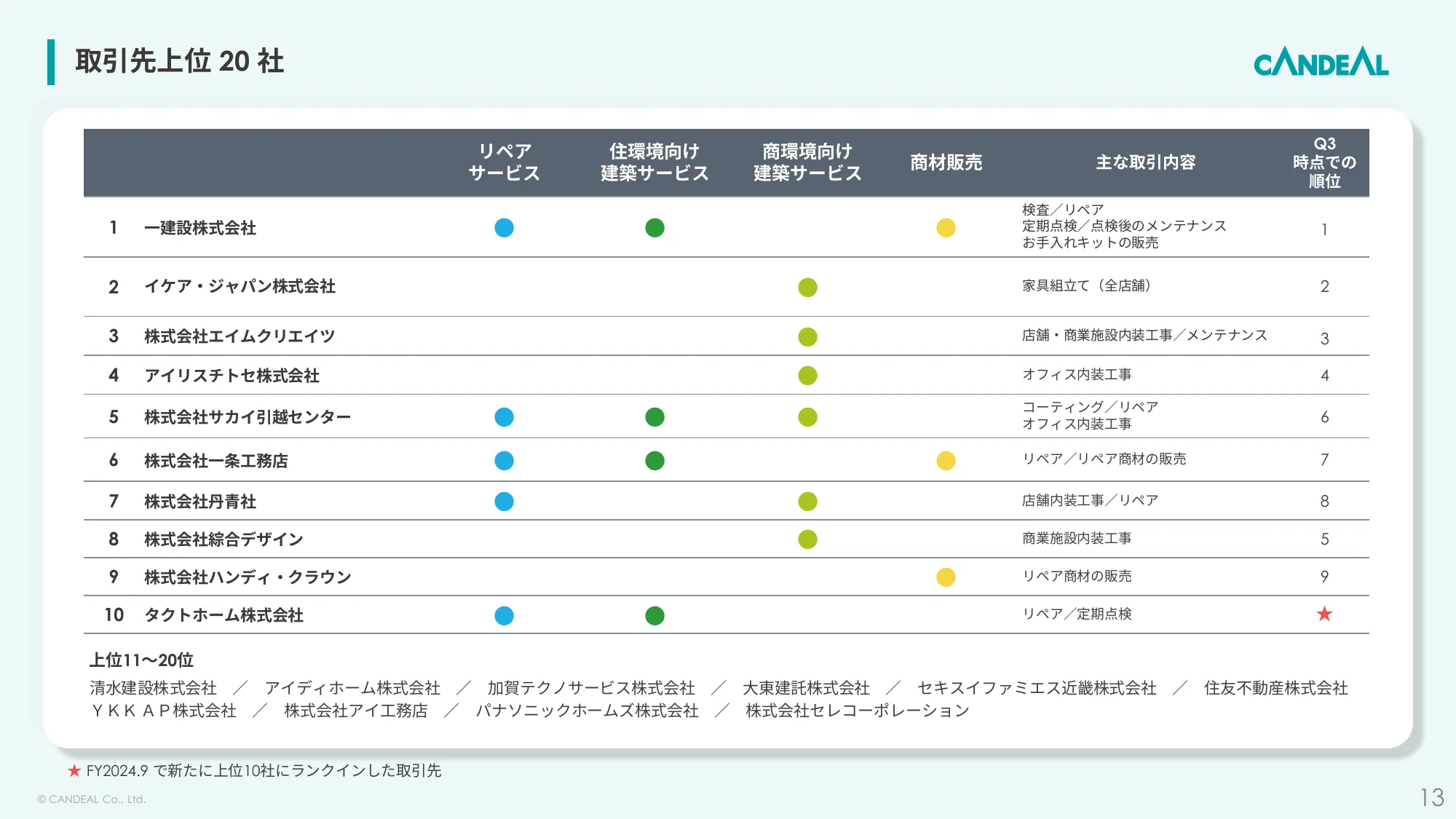Click the slide title 取引先上位 20 社
The height and width of the screenshot is (819, 1456).
180,61
